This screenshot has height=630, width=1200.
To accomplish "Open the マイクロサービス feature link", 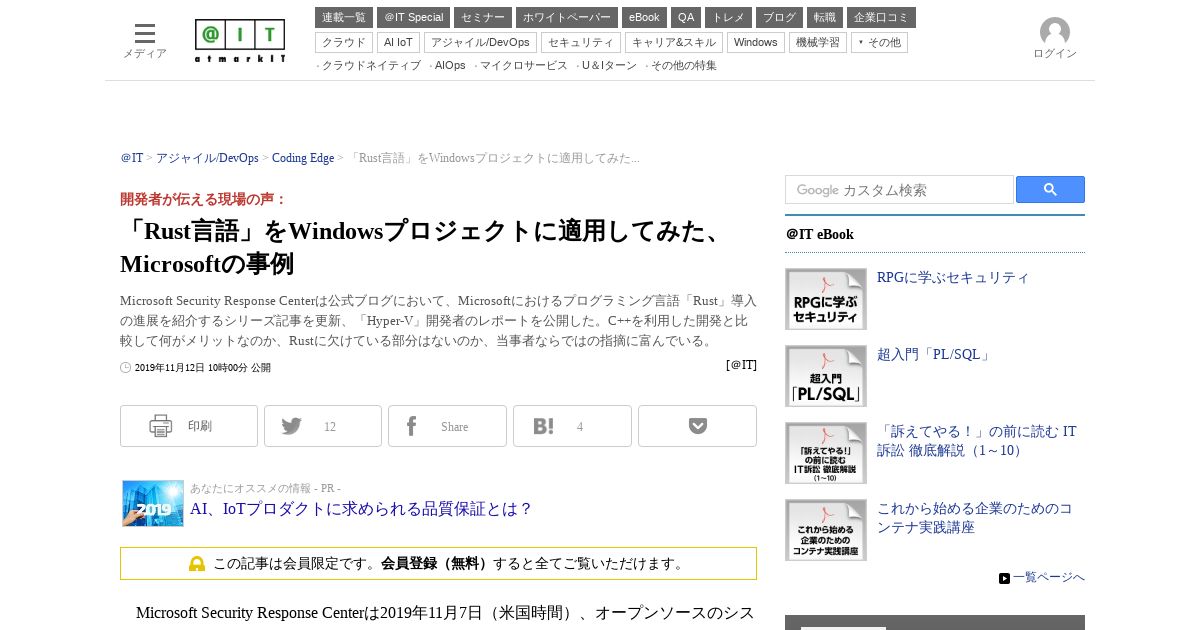I will coord(523,66).
